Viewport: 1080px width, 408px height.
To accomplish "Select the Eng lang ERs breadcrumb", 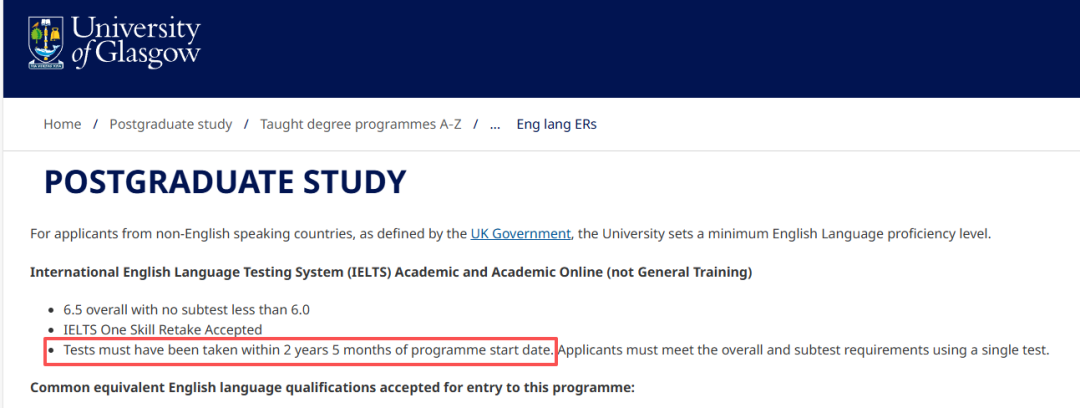I will pyautogui.click(x=556, y=124).
